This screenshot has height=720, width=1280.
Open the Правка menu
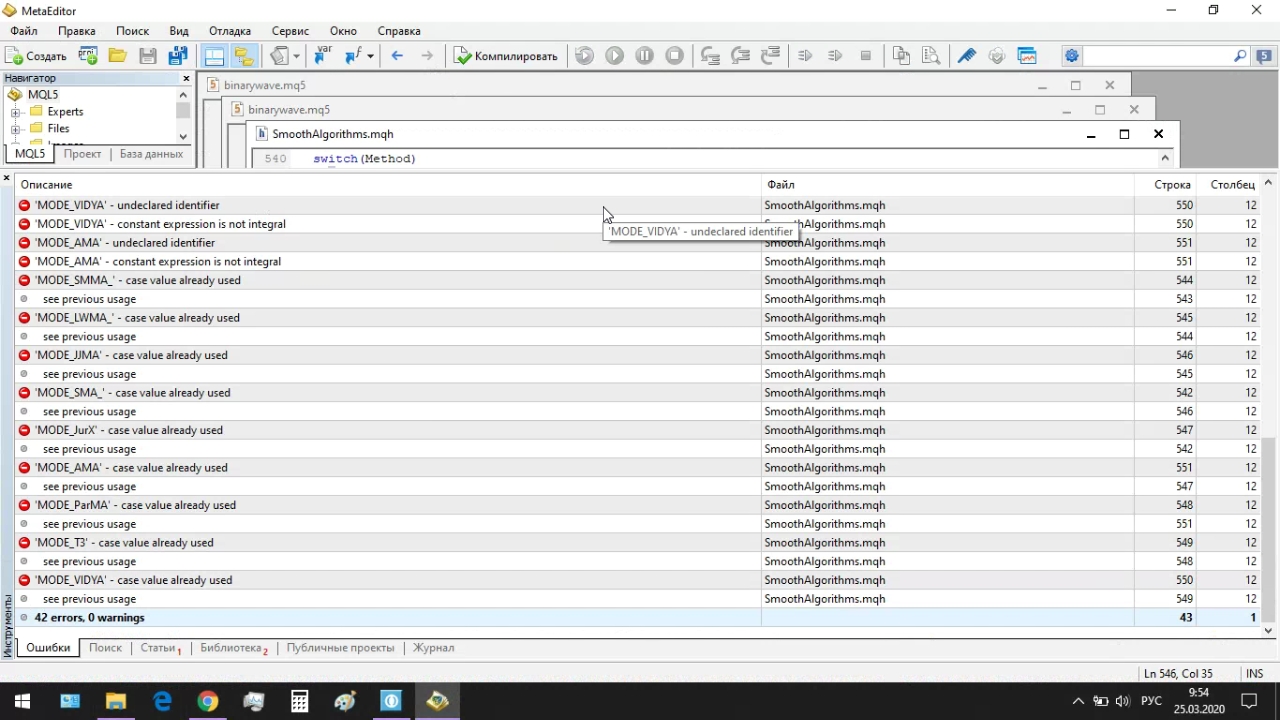[x=77, y=31]
